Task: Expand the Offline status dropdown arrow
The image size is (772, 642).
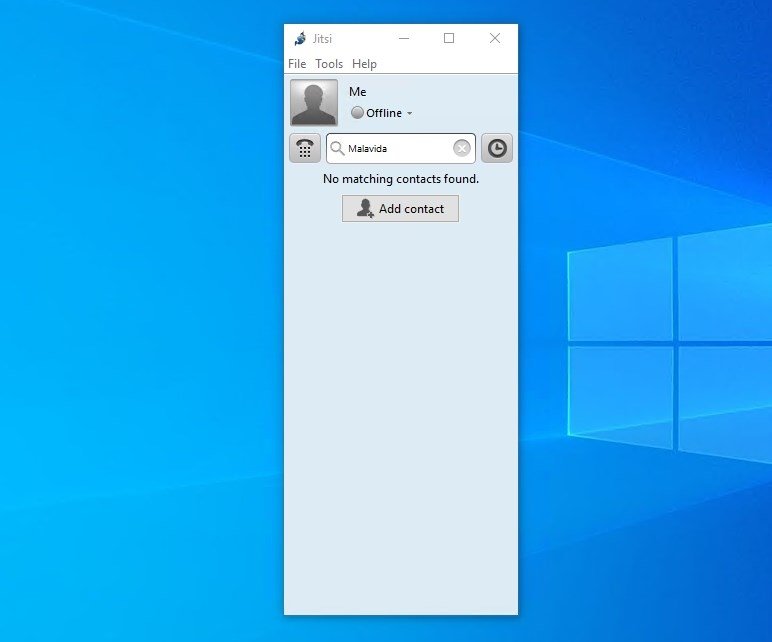Action: coord(410,113)
